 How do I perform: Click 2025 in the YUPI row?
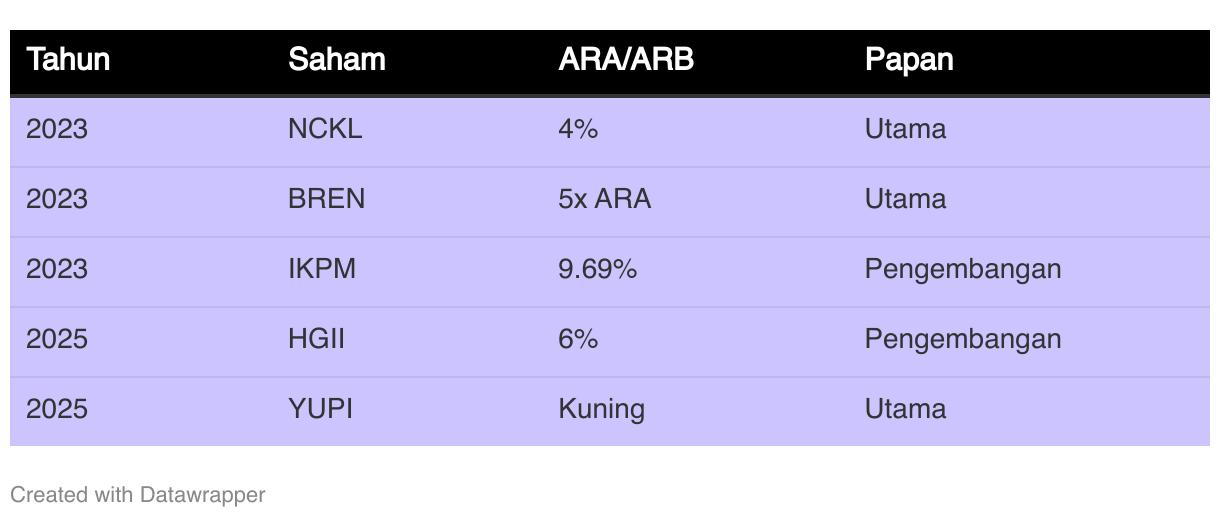click(57, 410)
